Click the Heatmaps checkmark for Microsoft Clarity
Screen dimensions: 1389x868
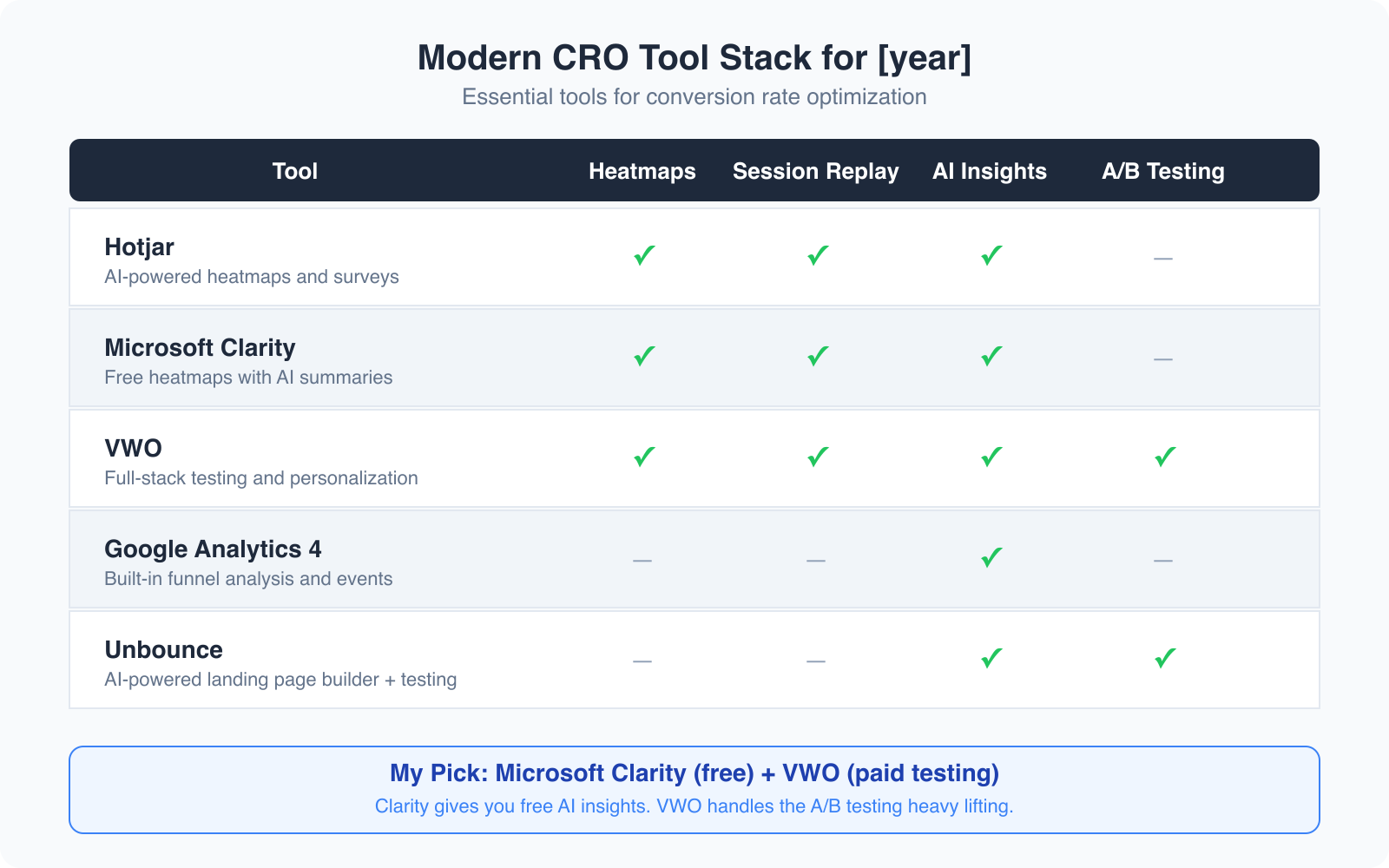[x=642, y=357]
